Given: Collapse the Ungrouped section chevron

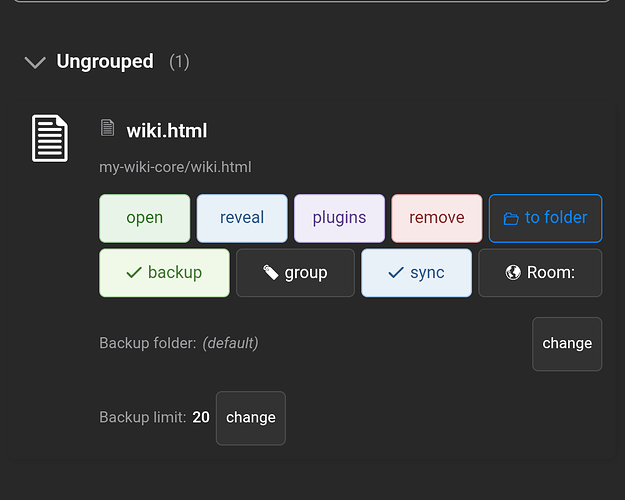Looking at the screenshot, I should point(35,62).
